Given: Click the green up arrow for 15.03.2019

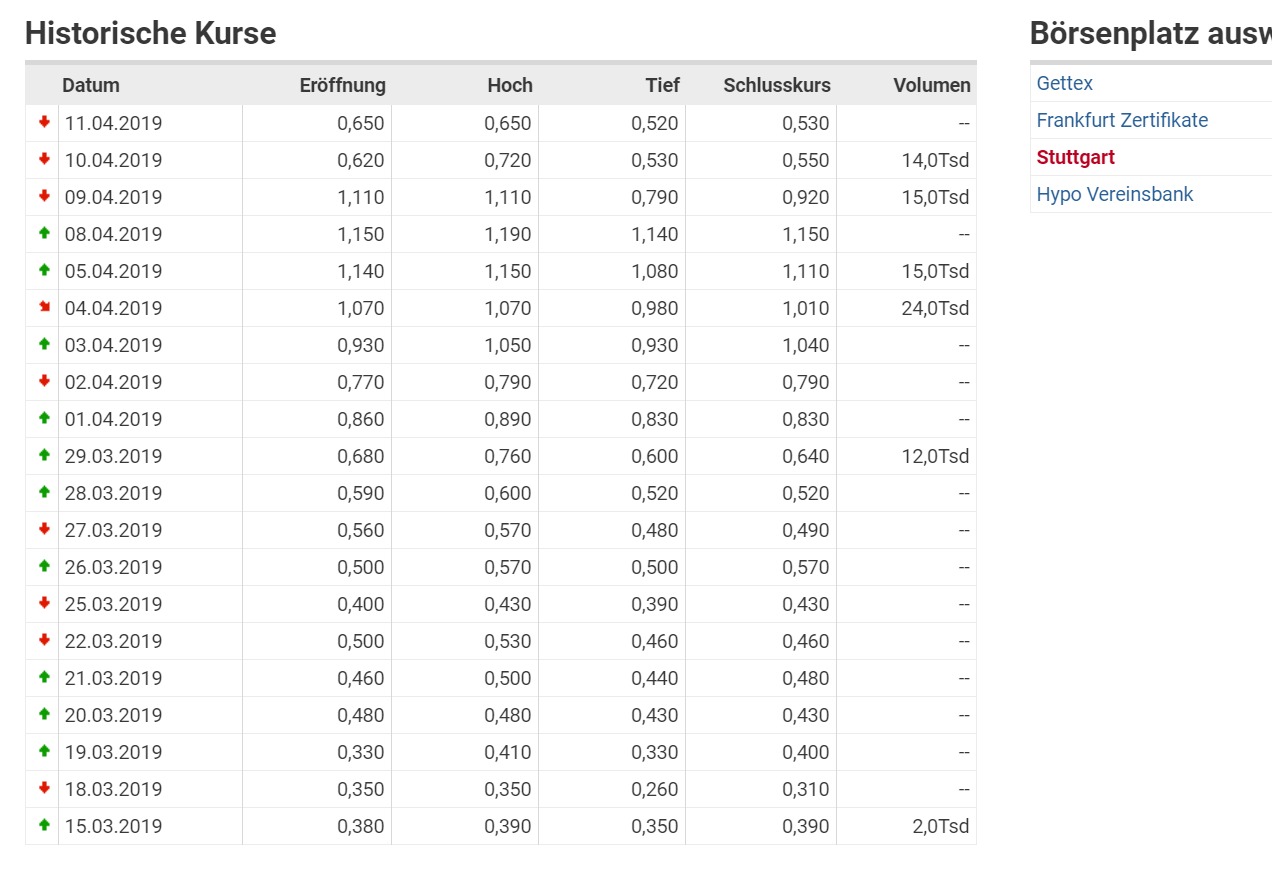Looking at the screenshot, I should [x=44, y=825].
